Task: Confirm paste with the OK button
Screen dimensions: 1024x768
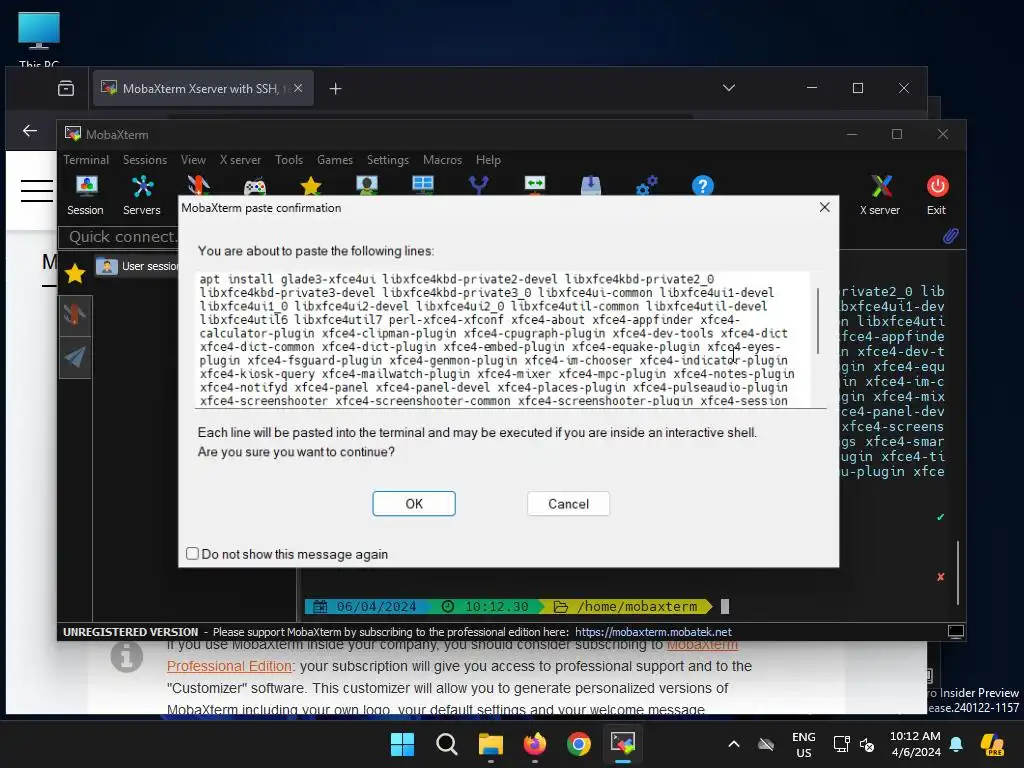Action: 414,504
